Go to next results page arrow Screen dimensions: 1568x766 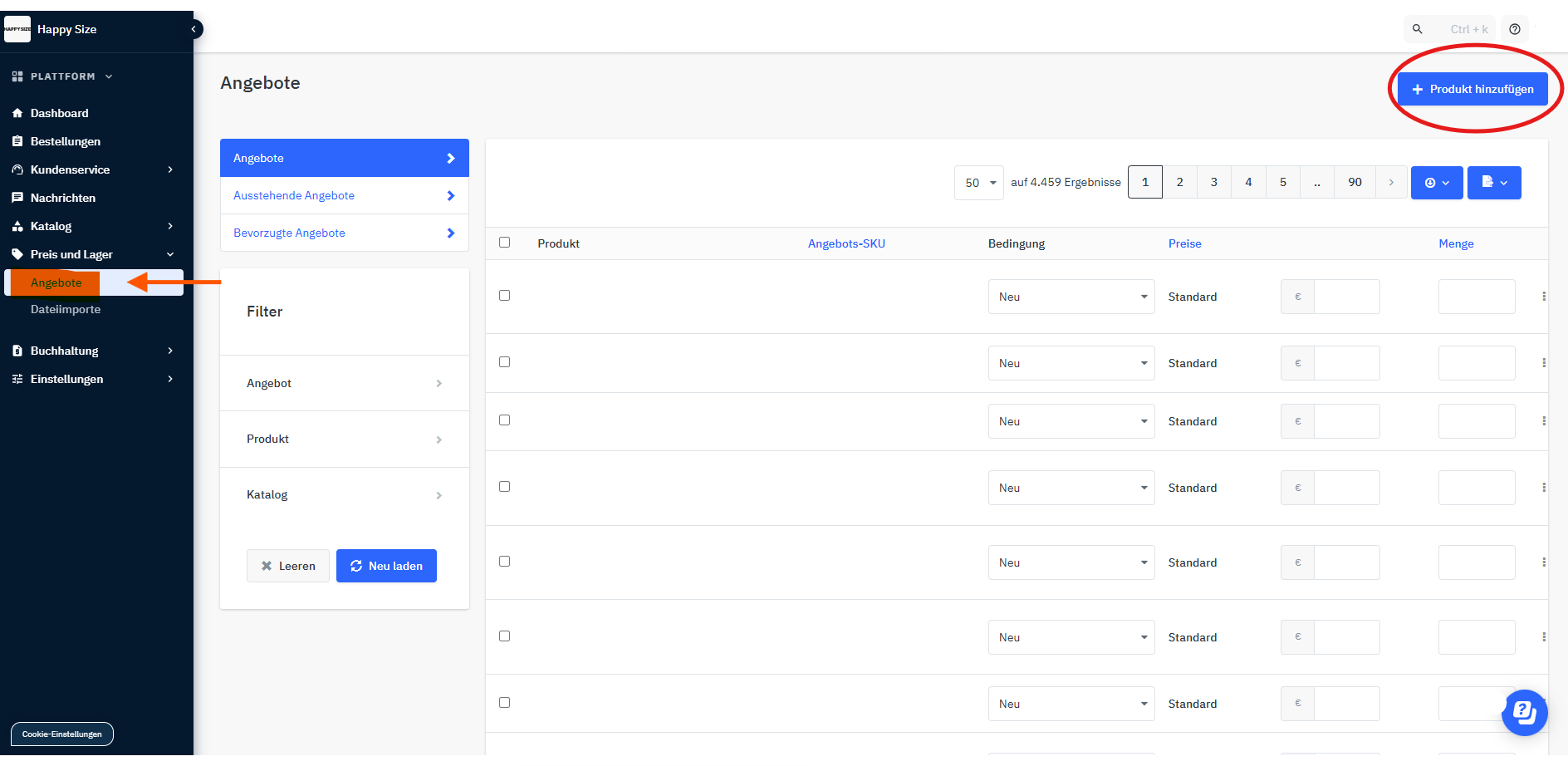pyautogui.click(x=1391, y=183)
